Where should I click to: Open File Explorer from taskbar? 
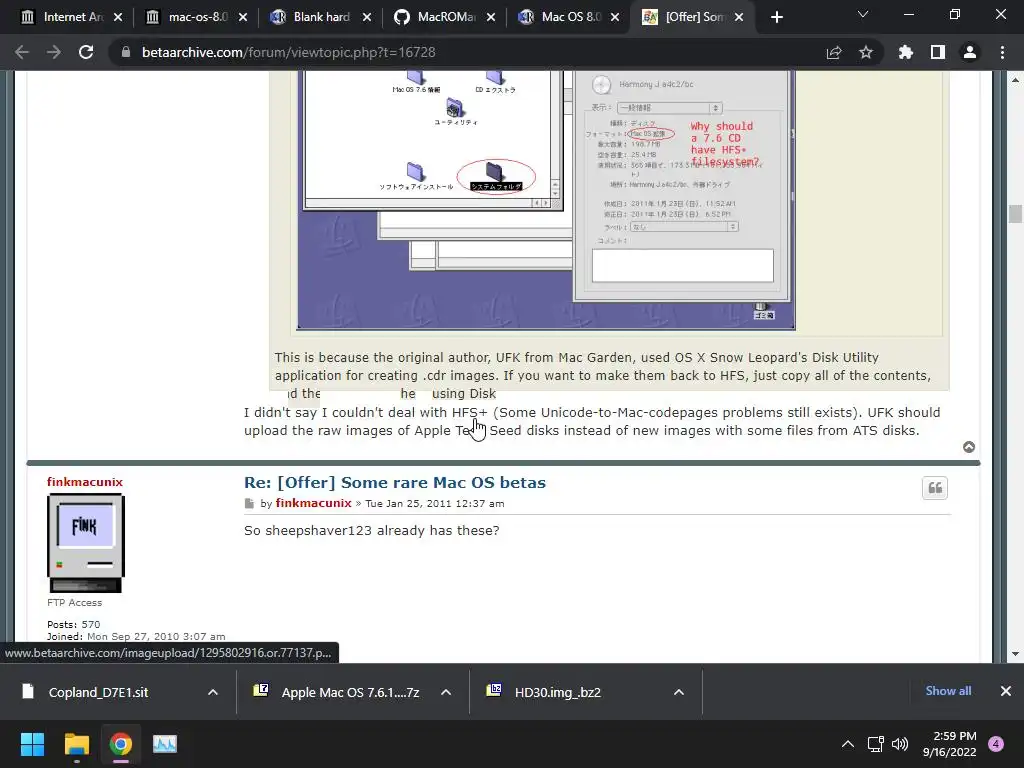pyautogui.click(x=76, y=744)
